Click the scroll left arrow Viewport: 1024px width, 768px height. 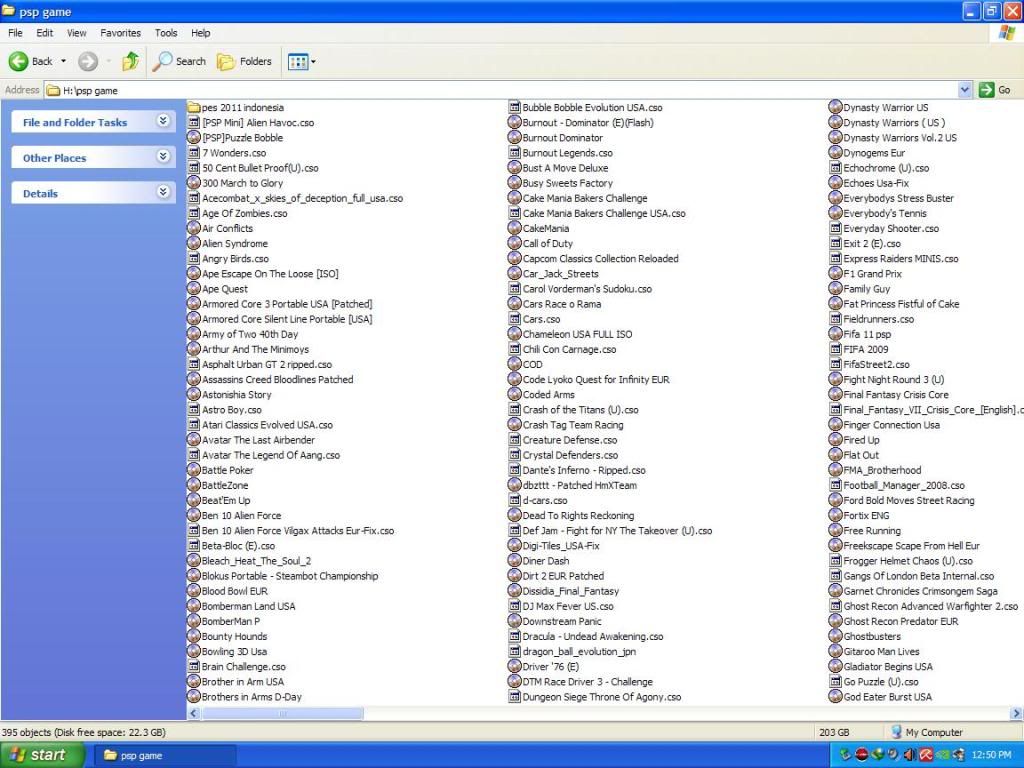tap(193, 713)
